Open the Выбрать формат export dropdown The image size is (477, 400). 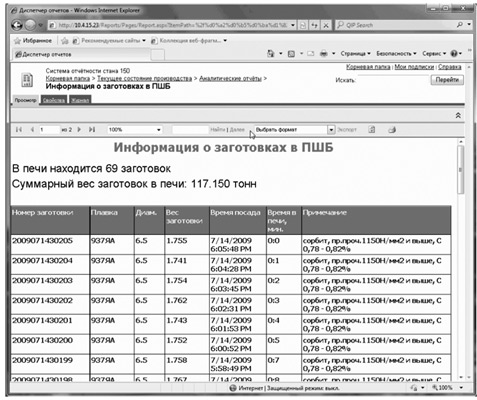[294, 130]
